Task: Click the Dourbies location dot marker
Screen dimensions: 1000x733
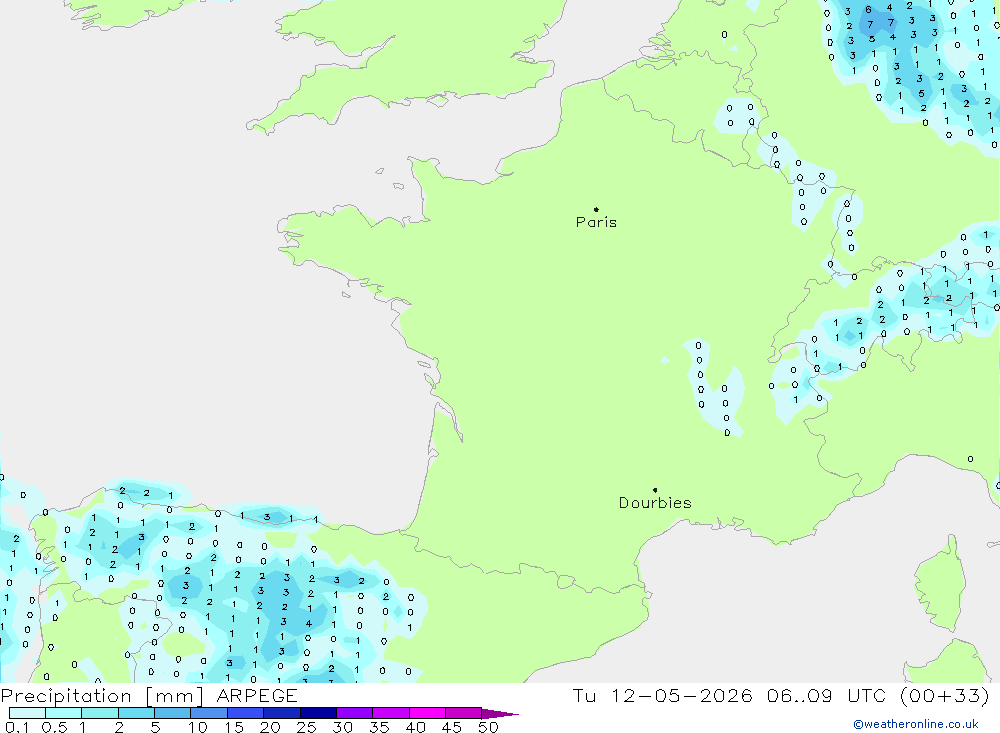Action: pos(655,490)
